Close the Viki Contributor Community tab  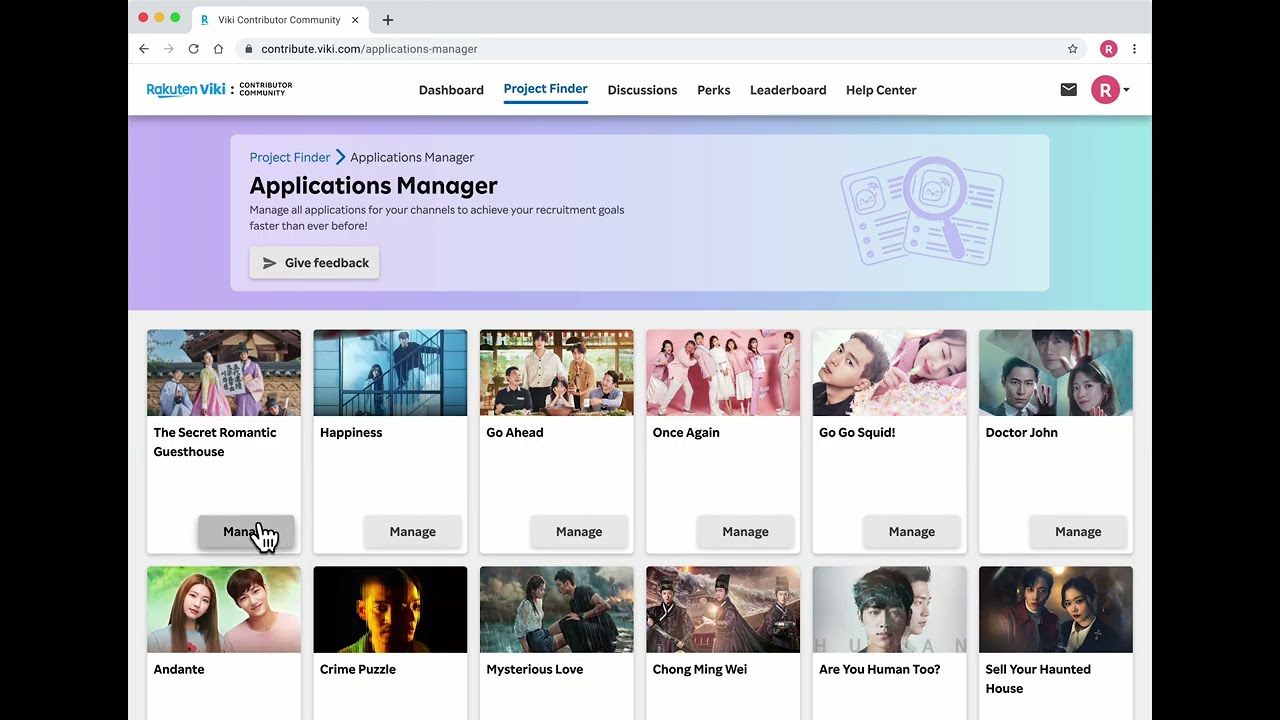tap(355, 20)
